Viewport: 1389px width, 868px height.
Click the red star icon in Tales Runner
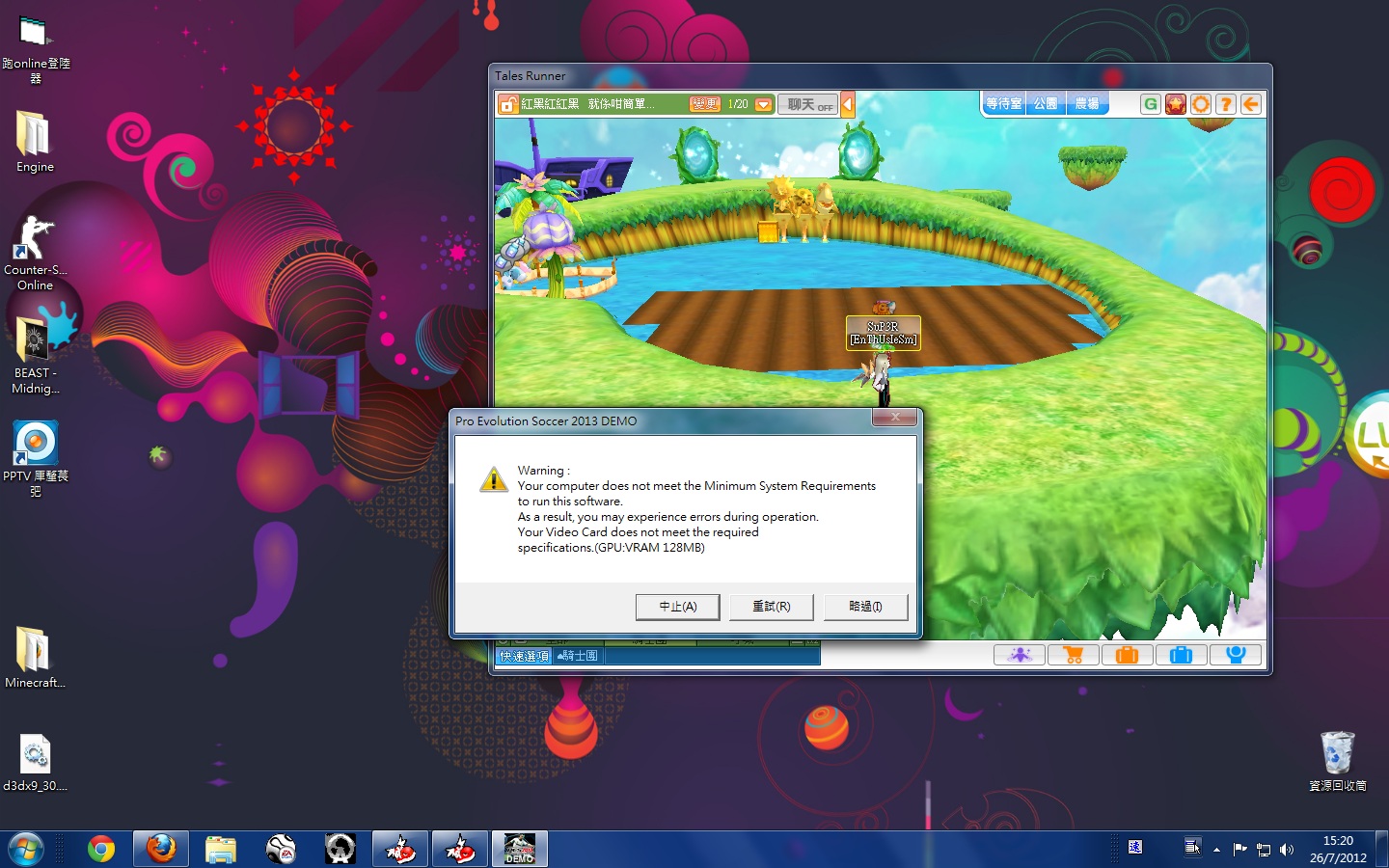click(x=1176, y=104)
